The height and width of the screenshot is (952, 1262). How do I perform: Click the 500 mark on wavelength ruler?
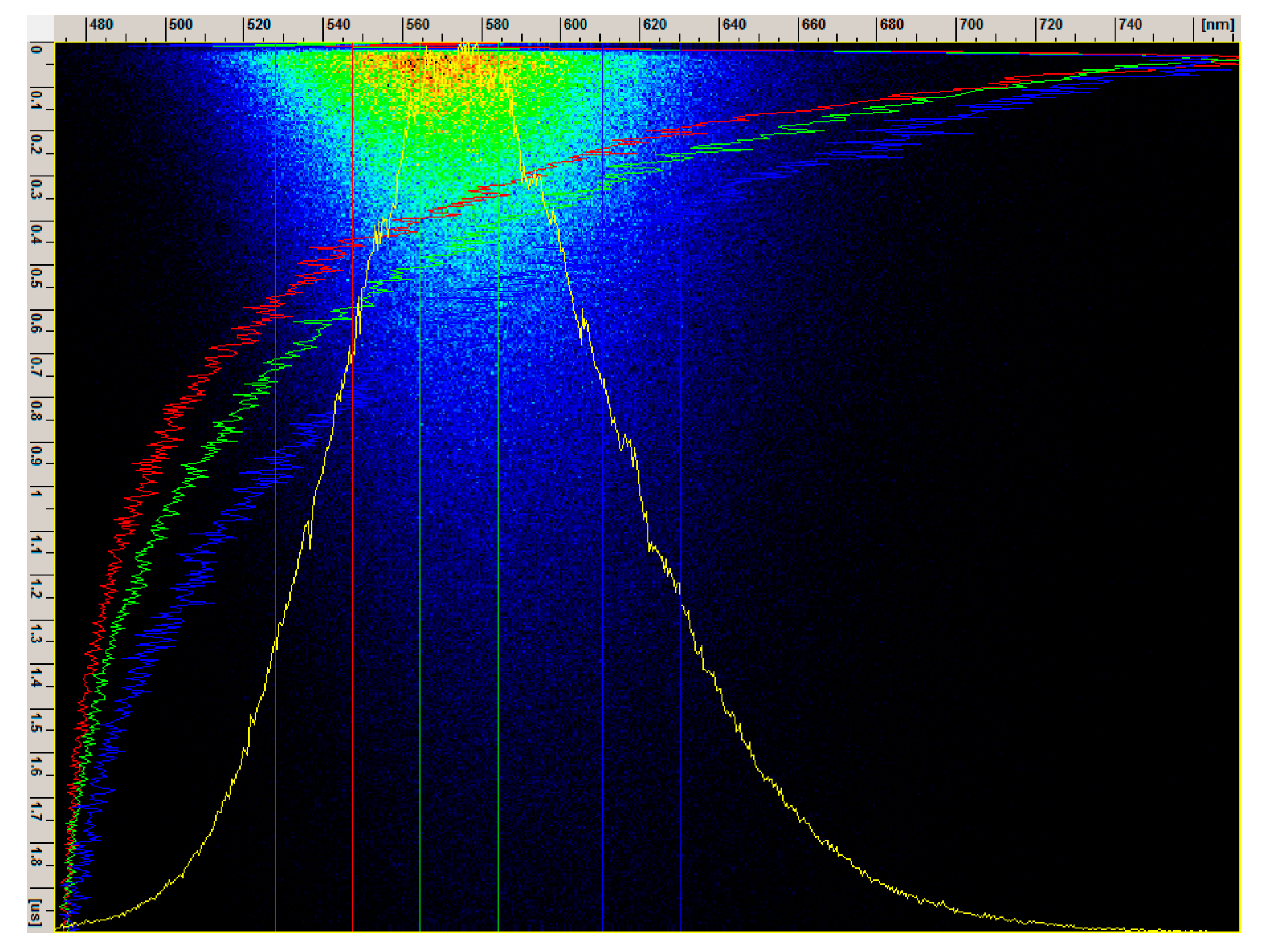[180, 25]
